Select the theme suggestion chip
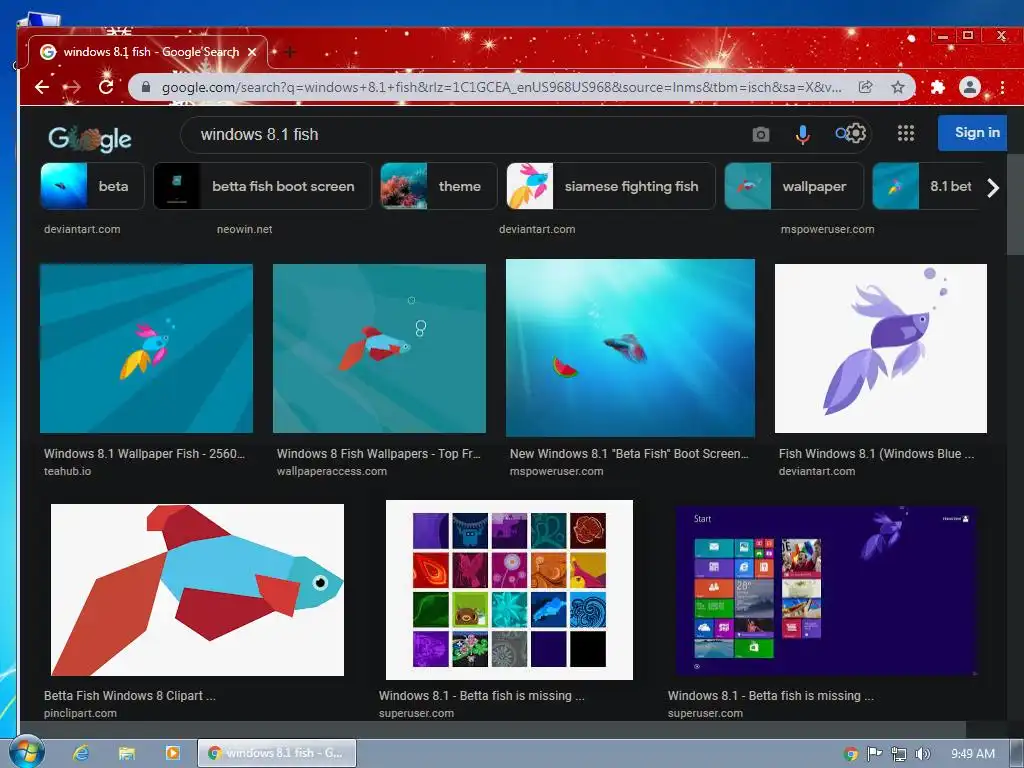Viewport: 1024px width, 768px height. (x=439, y=186)
